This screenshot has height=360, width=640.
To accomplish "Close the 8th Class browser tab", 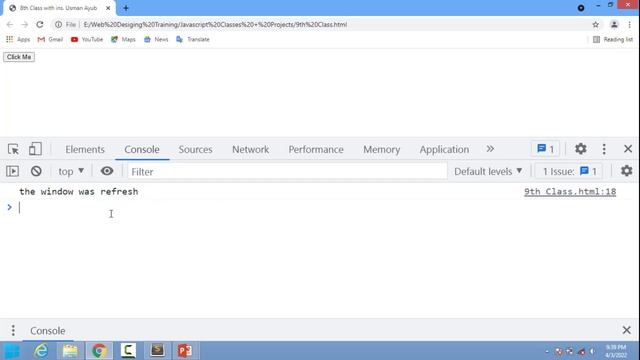I will point(108,8).
